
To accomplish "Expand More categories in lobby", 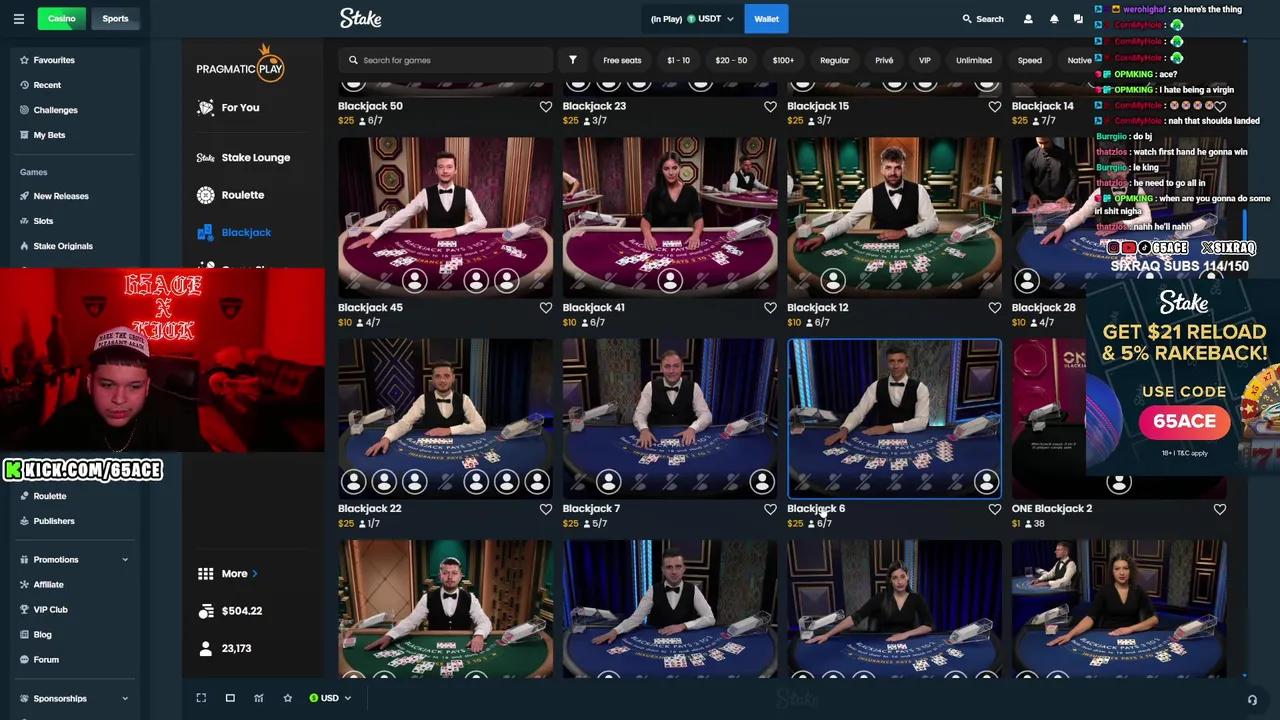I will tap(228, 574).
